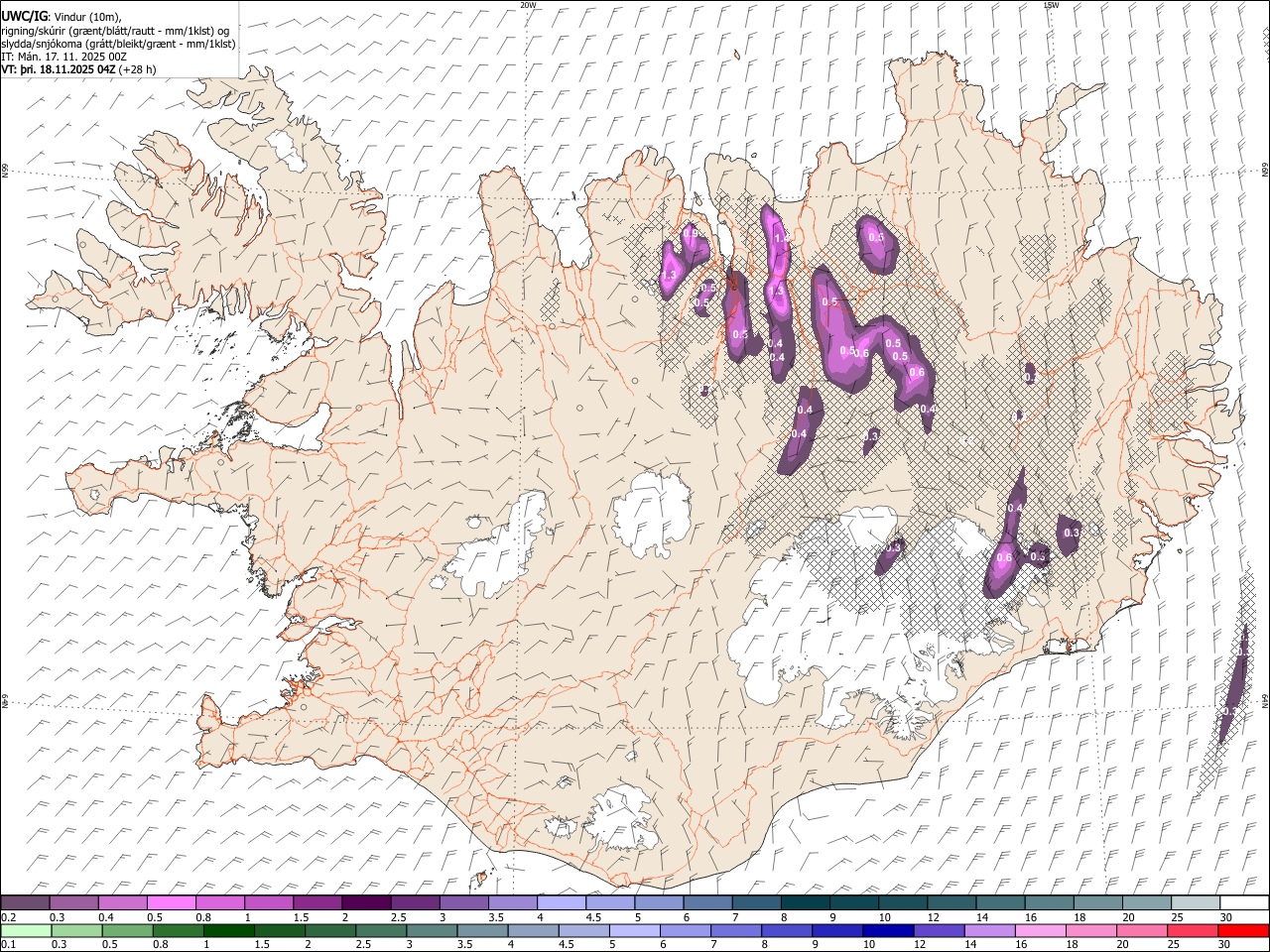This screenshot has width=1270, height=952.
Task: Click the upper legend swatch for 2.5–3
Action: tap(415, 902)
